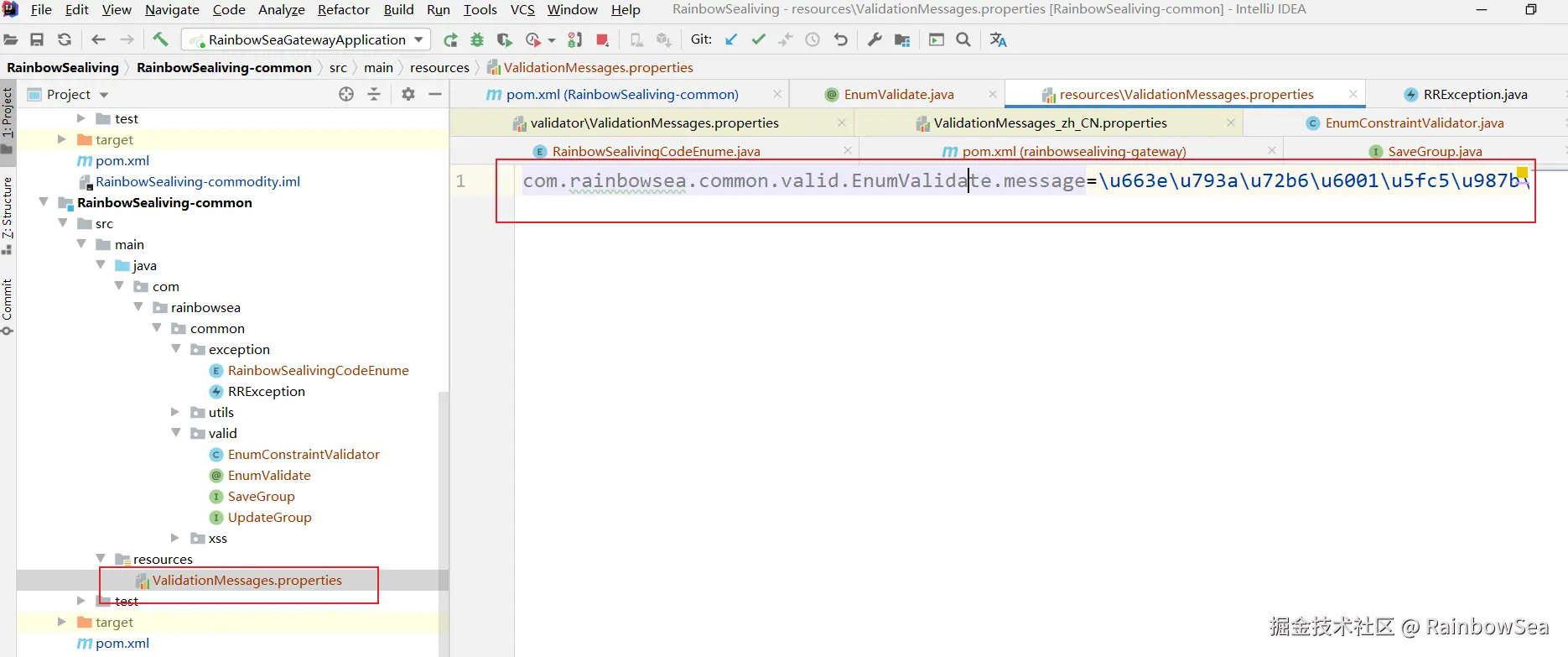Build project with the hammer icon
This screenshot has width=1568, height=657.
coord(160,39)
